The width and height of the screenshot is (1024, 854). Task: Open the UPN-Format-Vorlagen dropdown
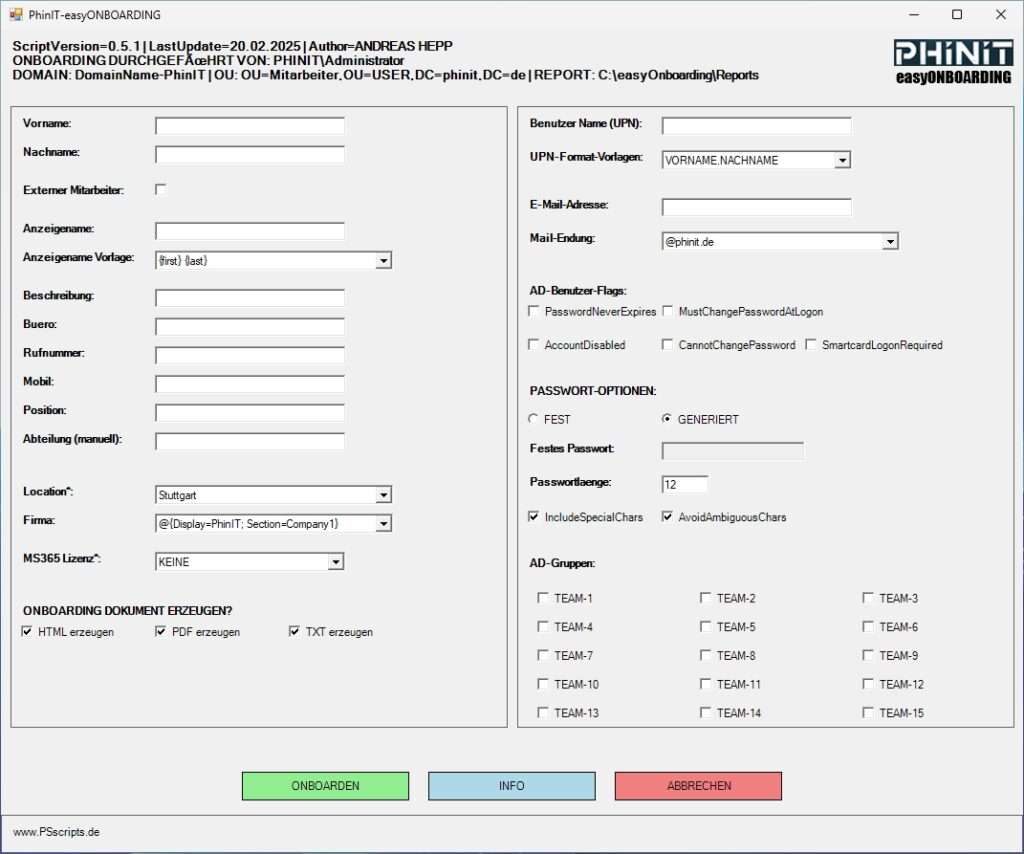843,159
